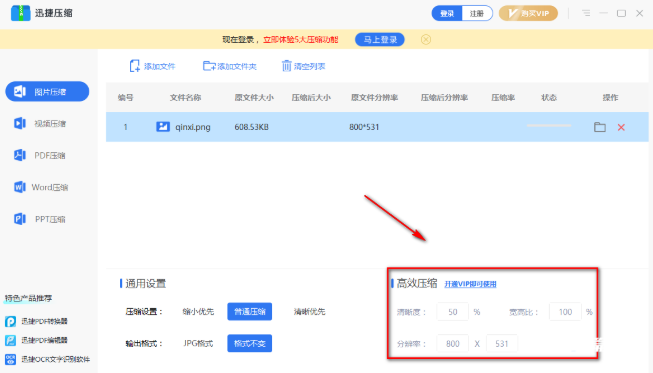Click the 宽高比 input field showing 100
The width and height of the screenshot is (653, 373).
click(565, 312)
